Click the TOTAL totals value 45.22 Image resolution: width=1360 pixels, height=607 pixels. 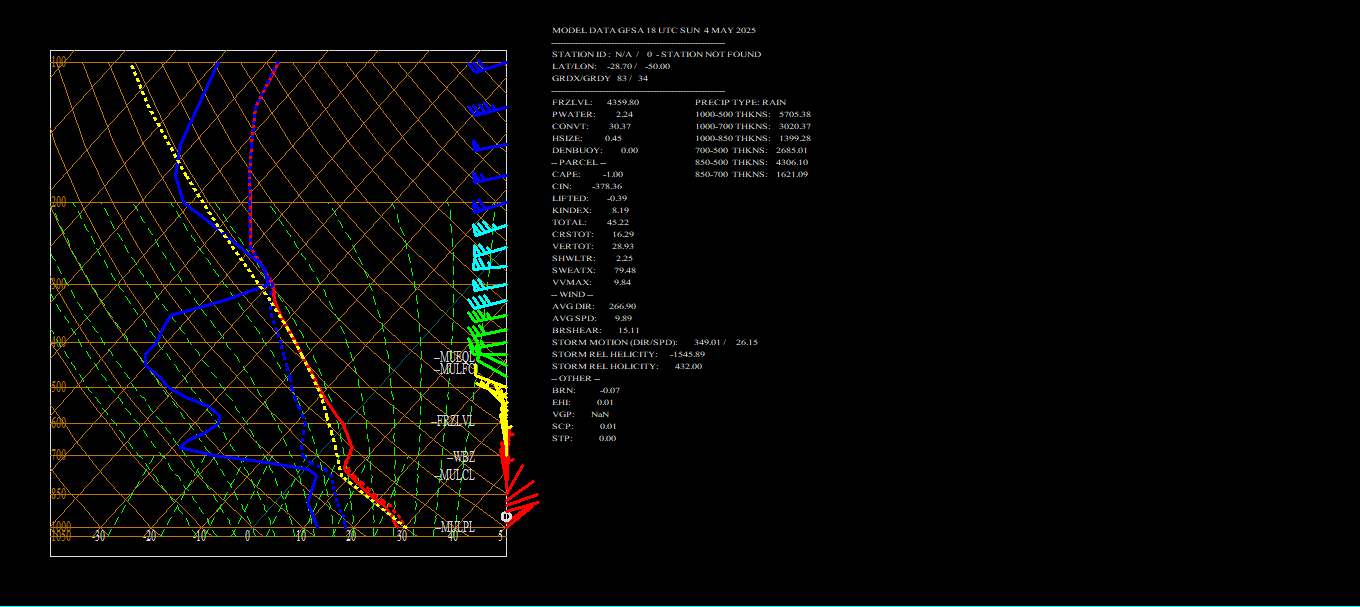point(617,222)
